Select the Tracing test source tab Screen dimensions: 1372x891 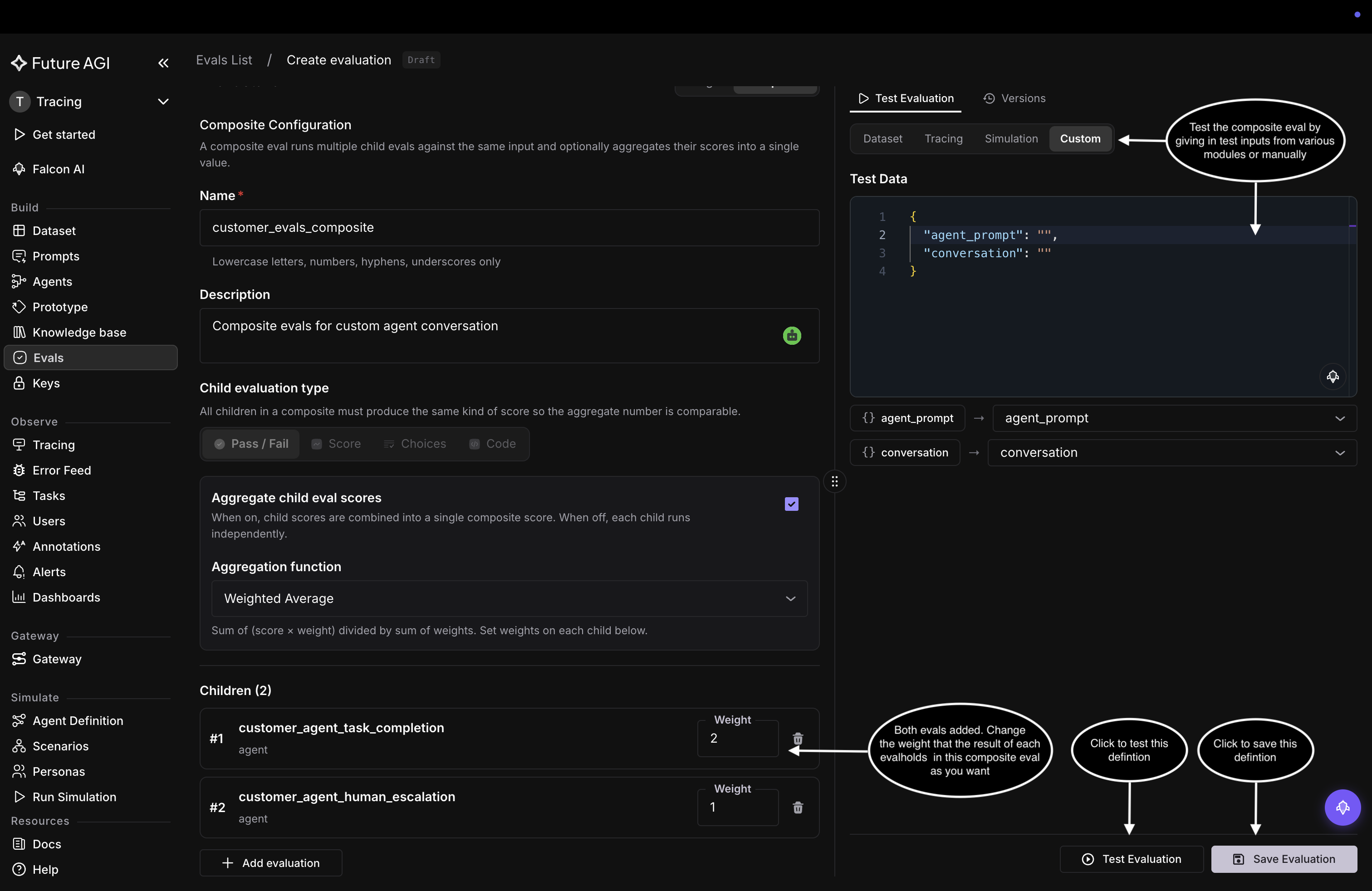pos(943,138)
